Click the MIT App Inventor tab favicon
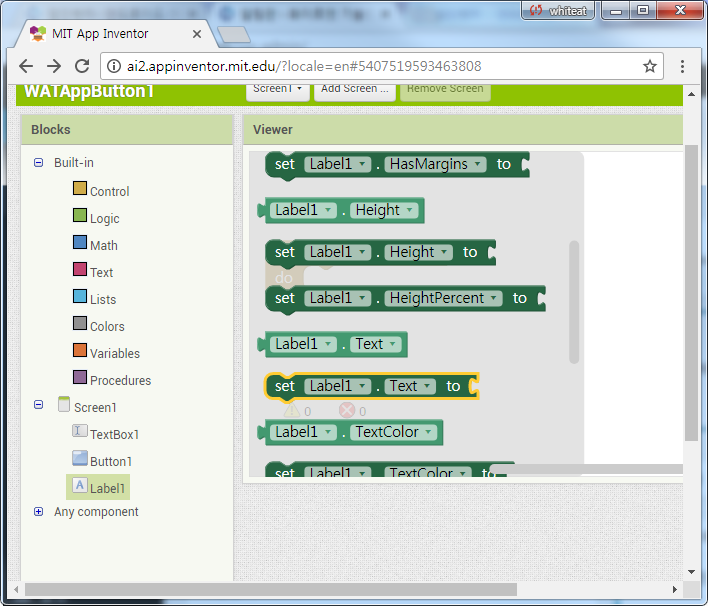The width and height of the screenshot is (708, 606). point(38,34)
